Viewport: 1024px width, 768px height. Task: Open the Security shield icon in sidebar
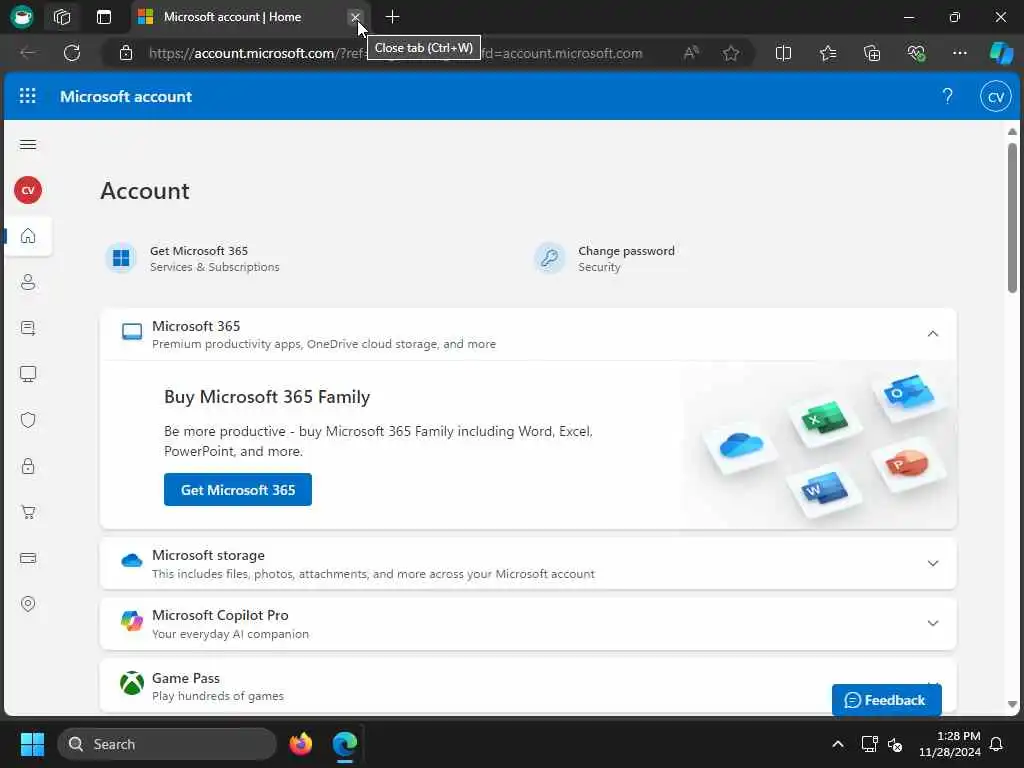(28, 420)
